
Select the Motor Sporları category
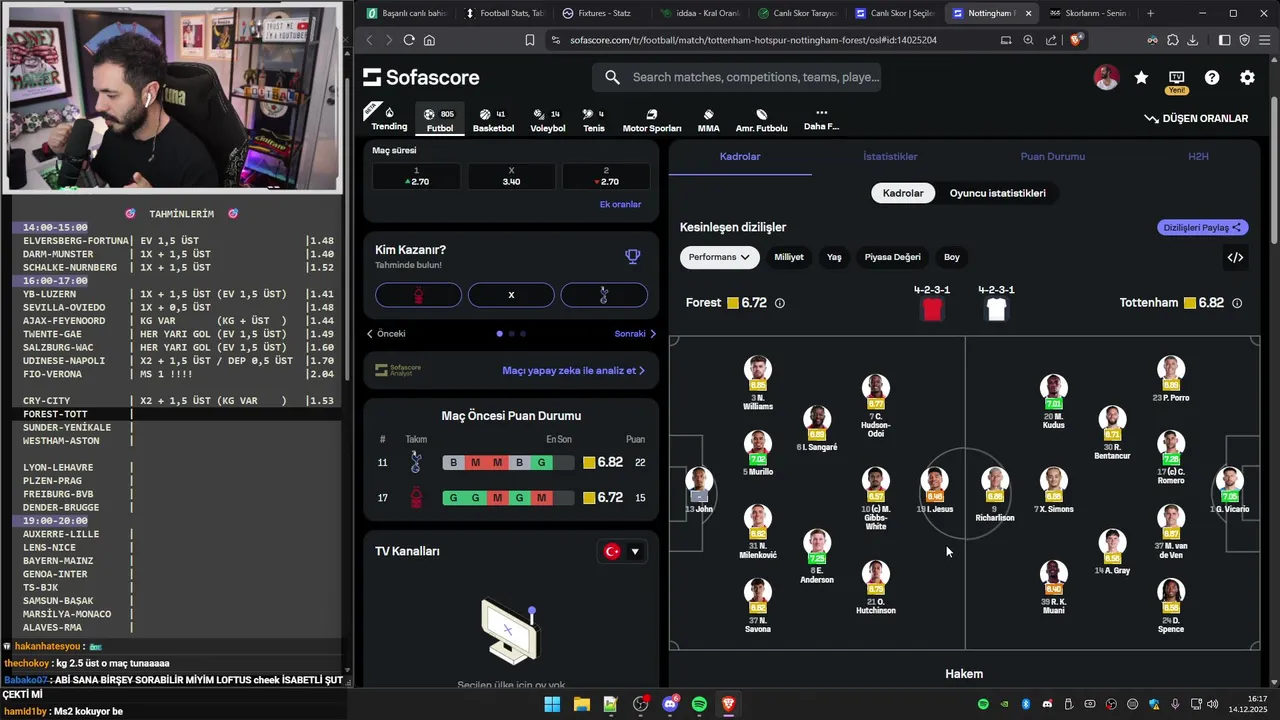[x=652, y=120]
